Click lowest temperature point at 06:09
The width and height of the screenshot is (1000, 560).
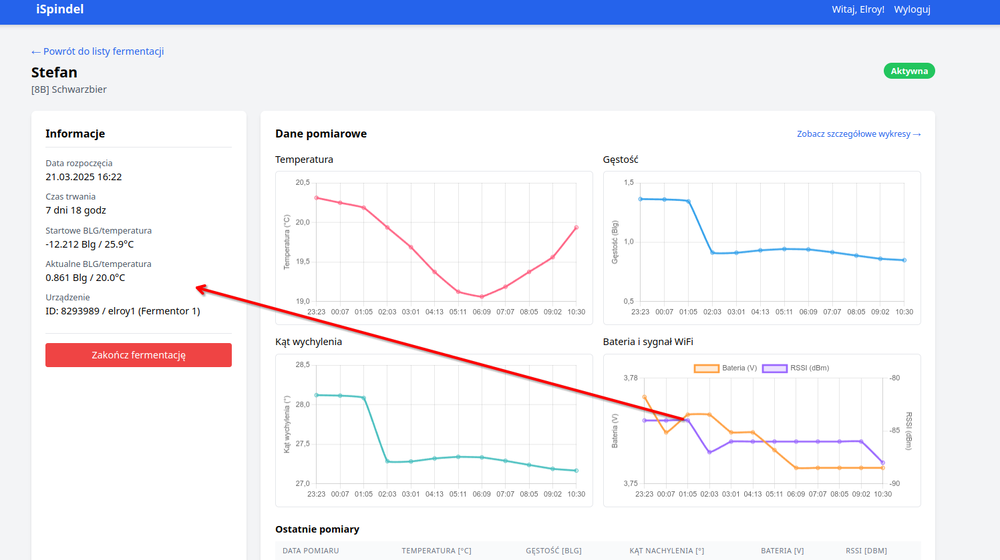pos(481,297)
